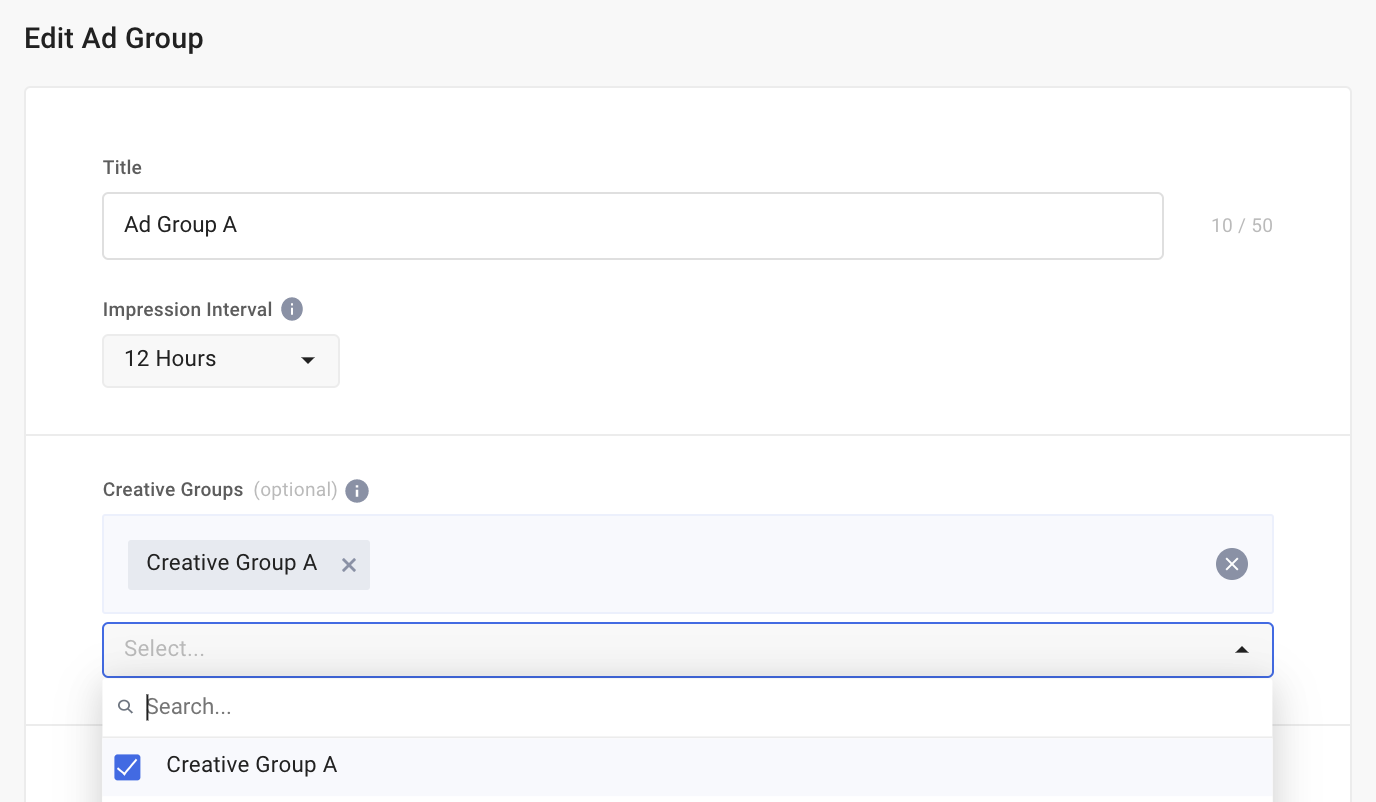Click the search magnifier icon
1376x802 pixels.
(125, 707)
